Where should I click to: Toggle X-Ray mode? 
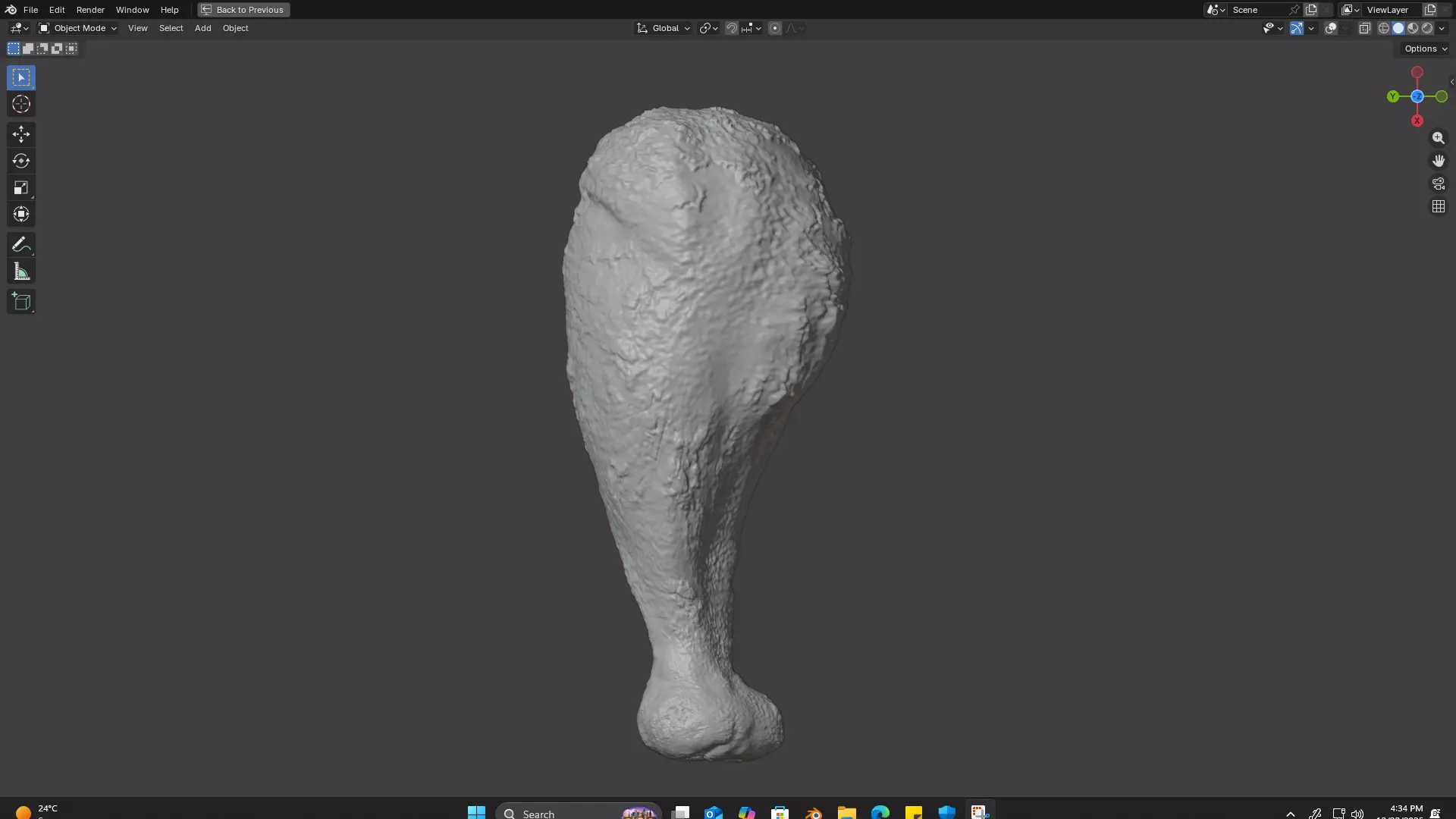[x=1364, y=28]
